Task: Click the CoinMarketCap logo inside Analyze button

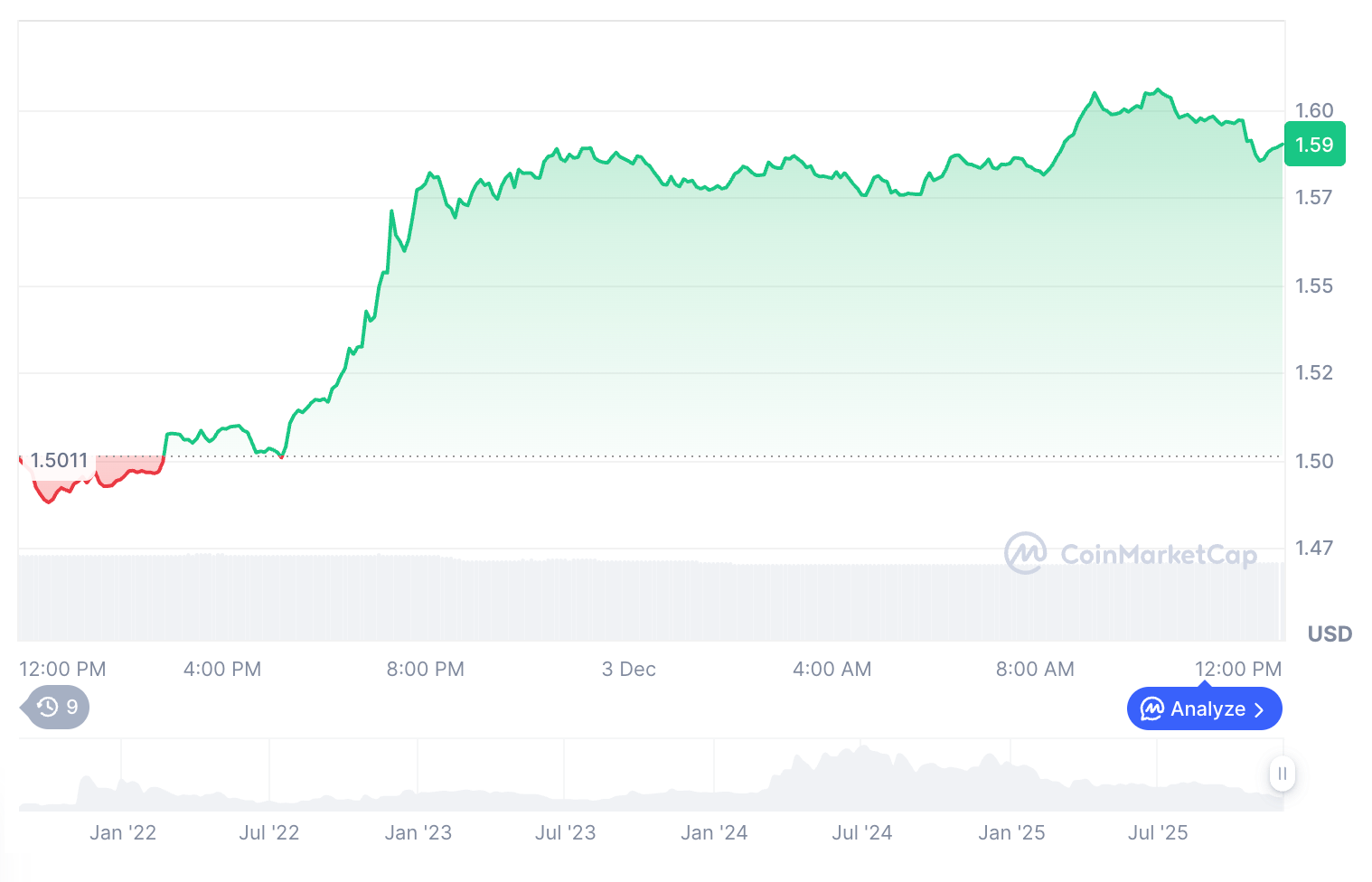Action: pos(1151,709)
